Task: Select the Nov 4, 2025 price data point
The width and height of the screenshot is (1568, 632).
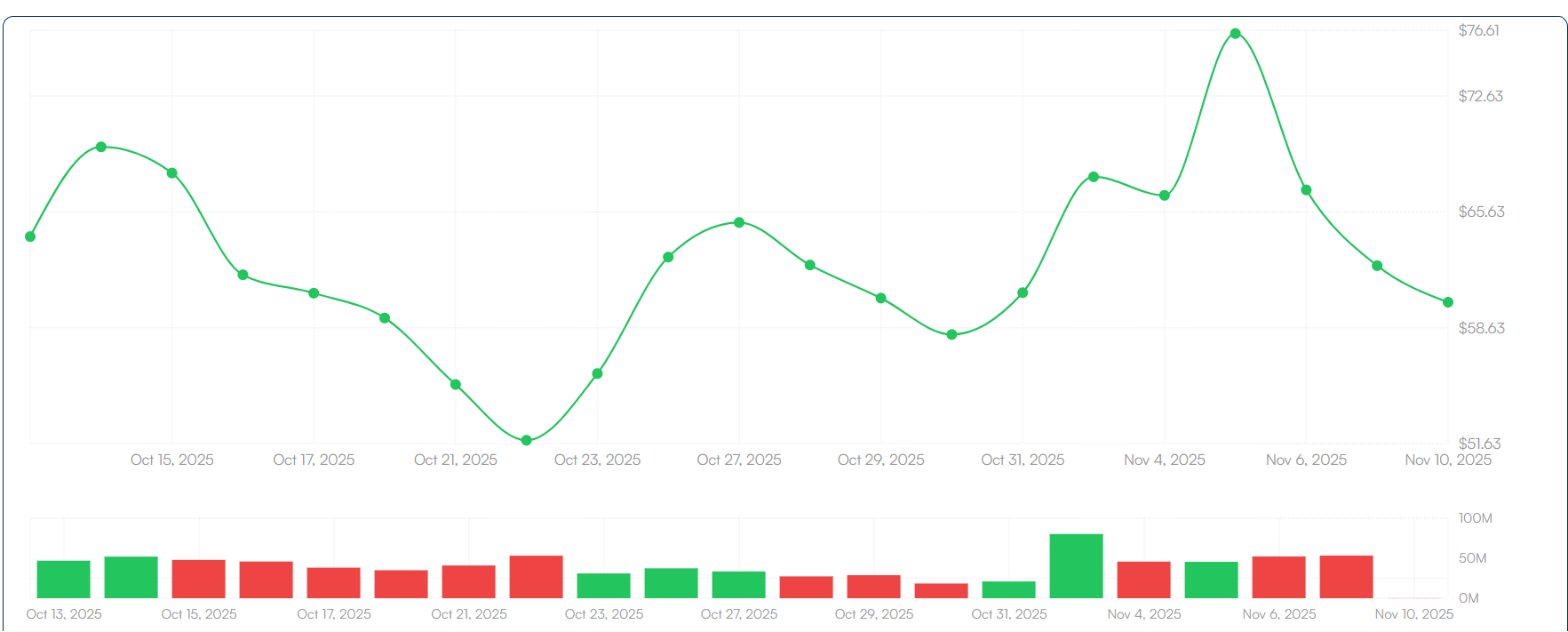Action: [1164, 196]
